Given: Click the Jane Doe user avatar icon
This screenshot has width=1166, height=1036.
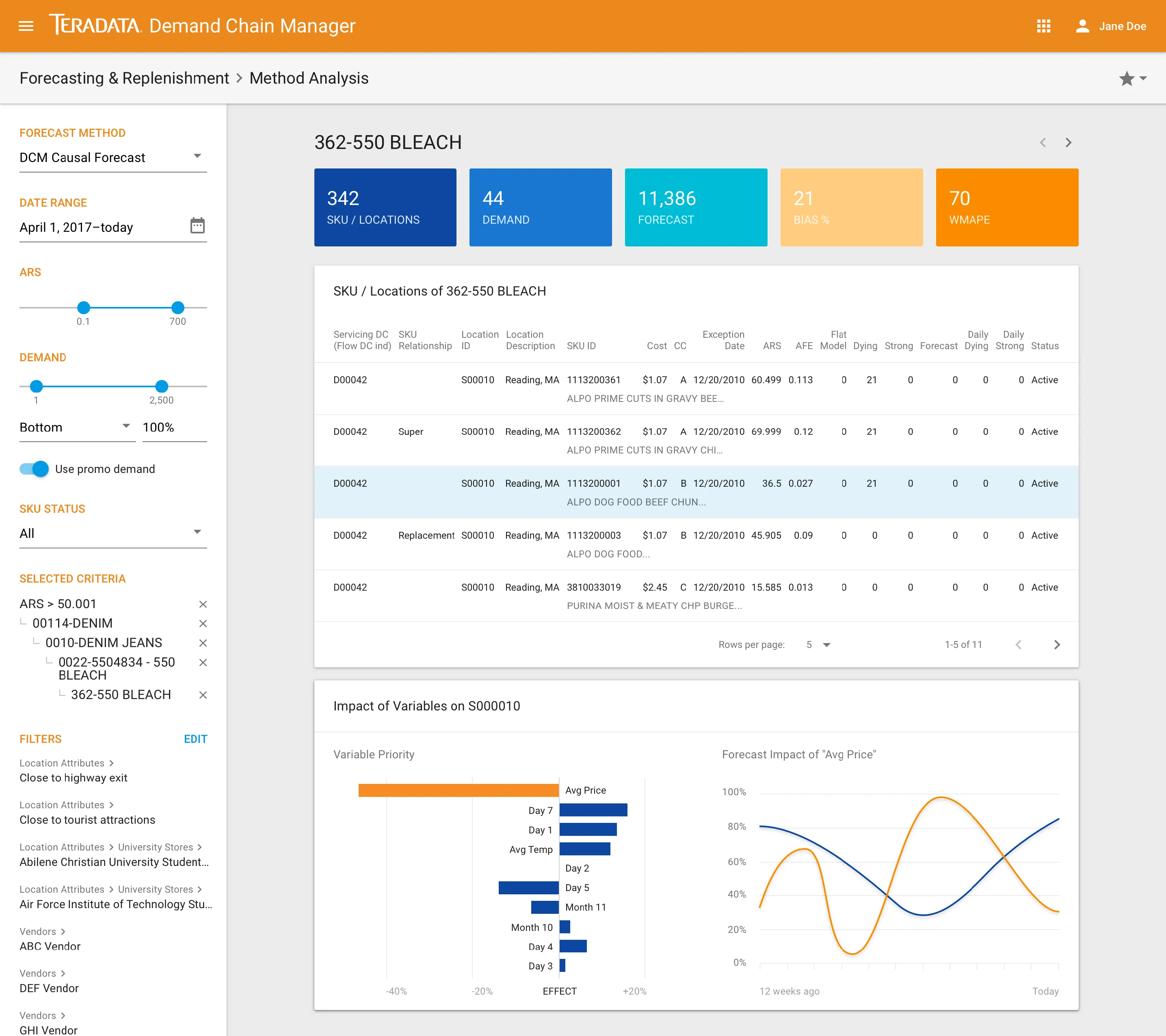Looking at the screenshot, I should pyautogui.click(x=1082, y=26).
